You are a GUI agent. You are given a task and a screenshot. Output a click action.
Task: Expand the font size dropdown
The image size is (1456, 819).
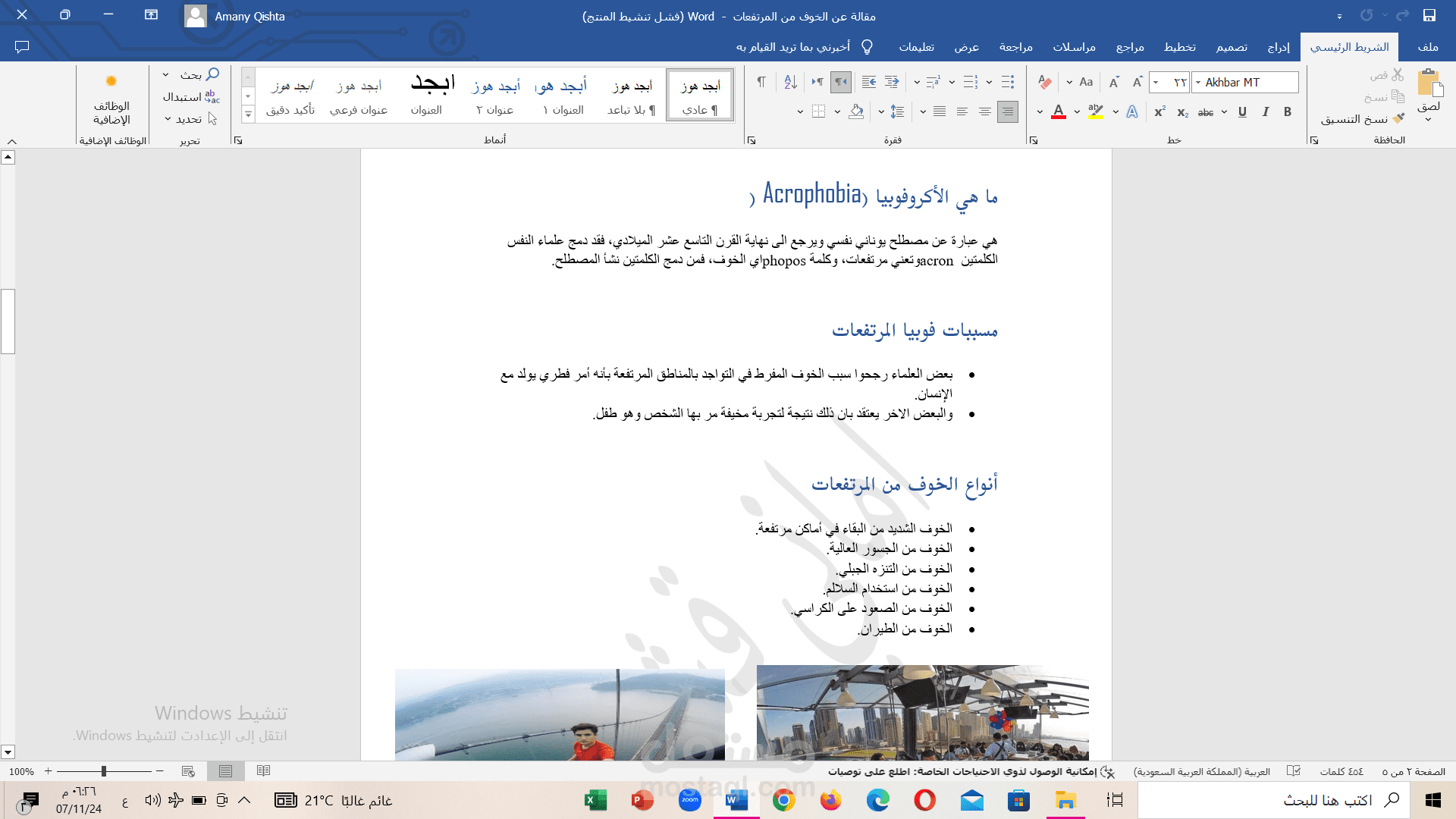pos(1156,83)
